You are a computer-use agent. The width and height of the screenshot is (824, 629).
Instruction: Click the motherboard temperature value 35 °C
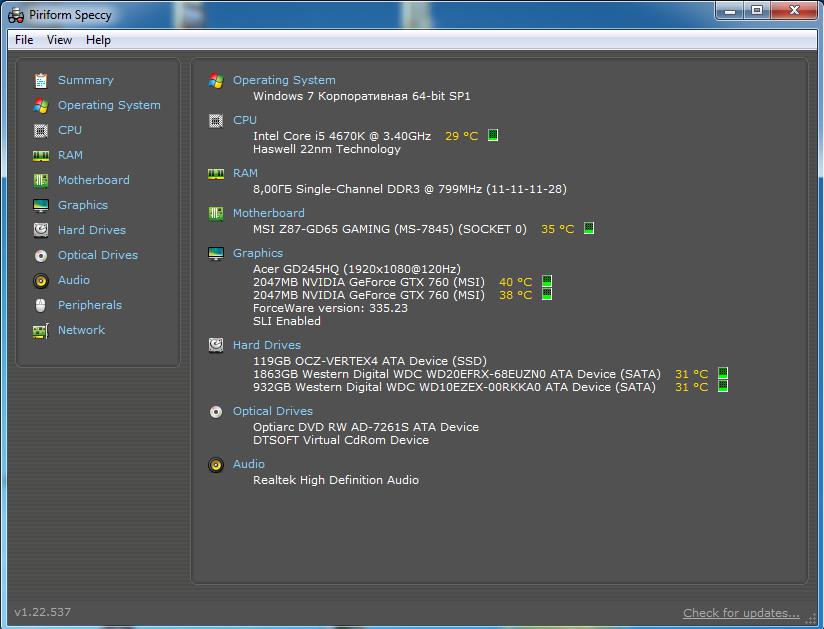tap(558, 229)
